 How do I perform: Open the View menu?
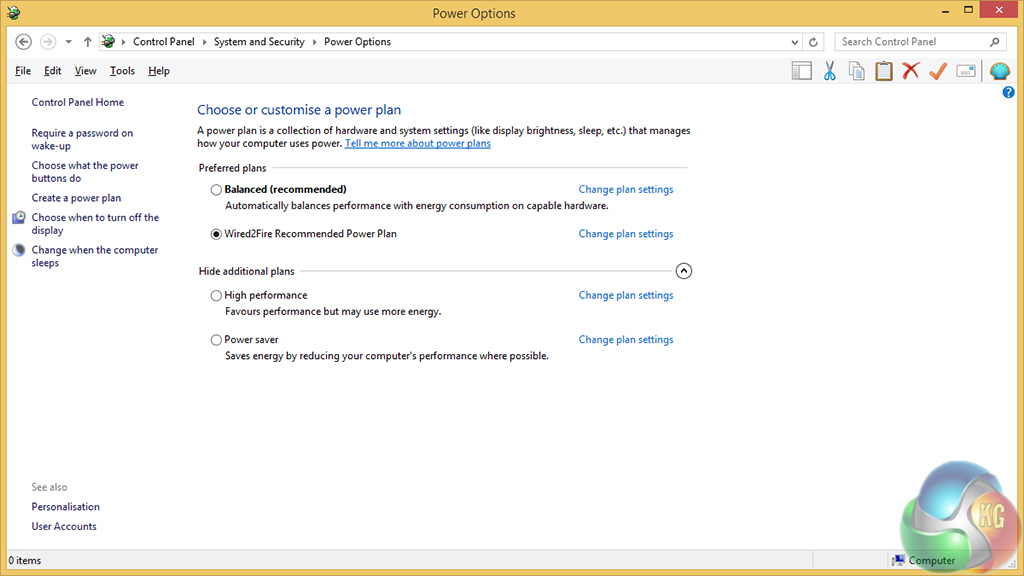point(86,71)
